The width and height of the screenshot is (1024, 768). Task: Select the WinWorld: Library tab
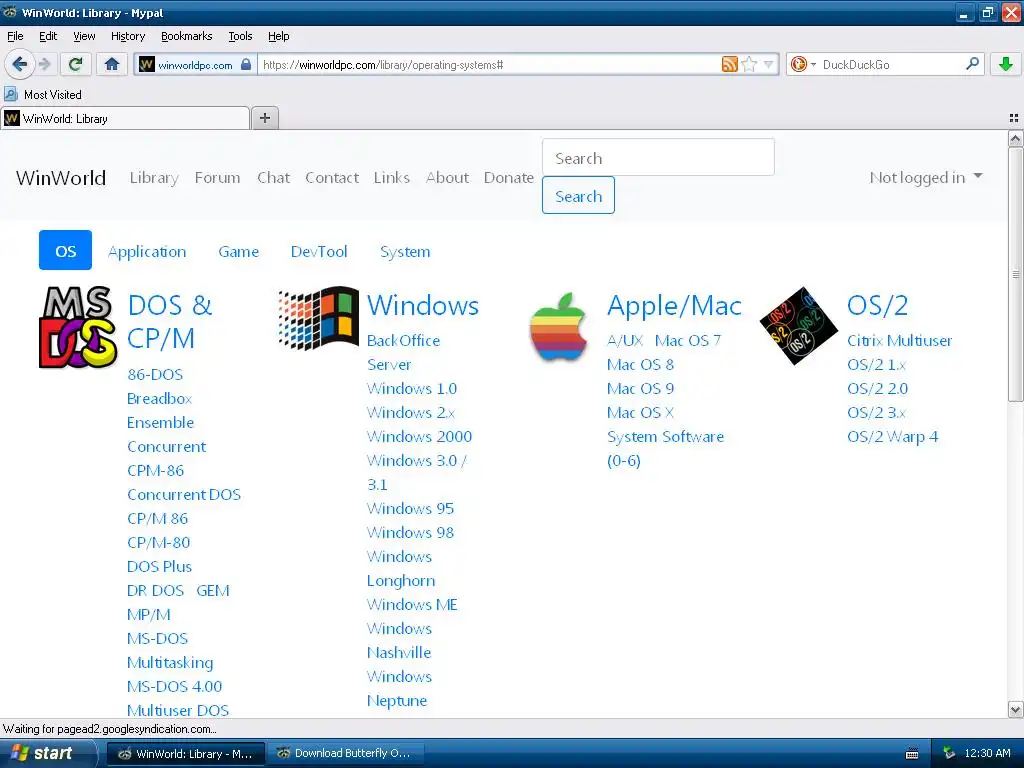(125, 118)
